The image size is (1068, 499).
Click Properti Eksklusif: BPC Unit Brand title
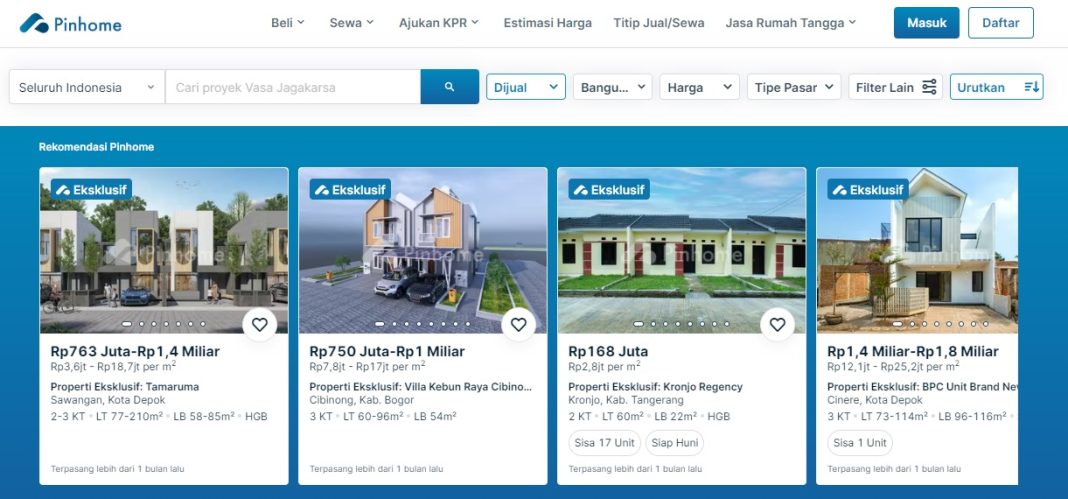click(922, 387)
